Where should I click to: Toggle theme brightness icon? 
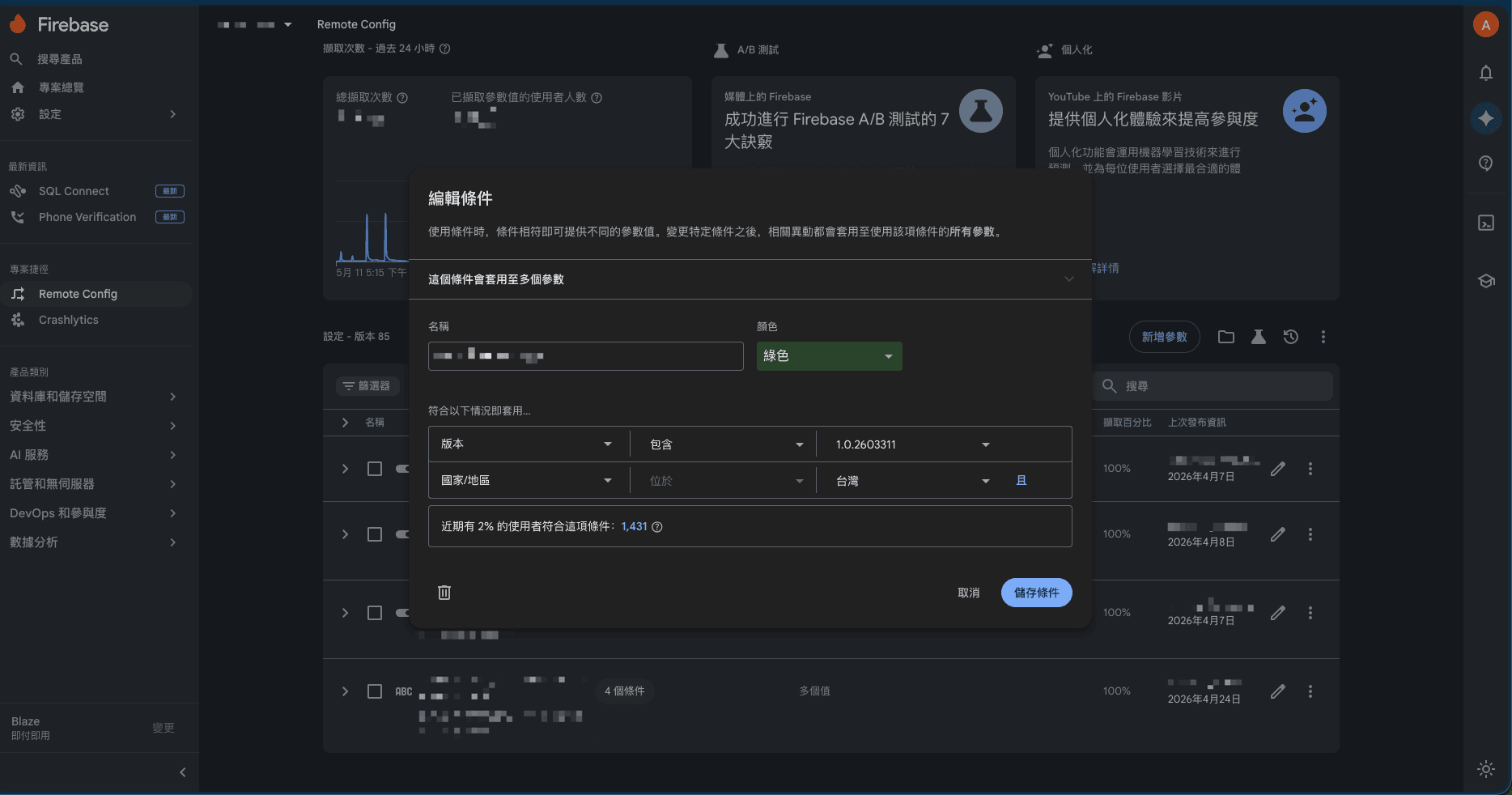[1486, 769]
